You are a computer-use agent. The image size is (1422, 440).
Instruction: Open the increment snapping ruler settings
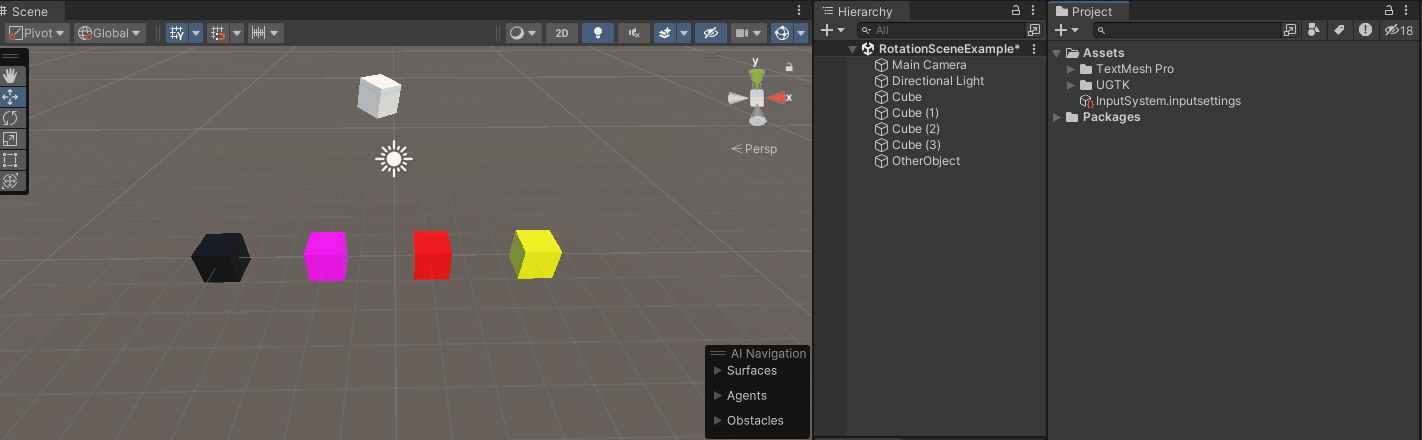pos(265,33)
